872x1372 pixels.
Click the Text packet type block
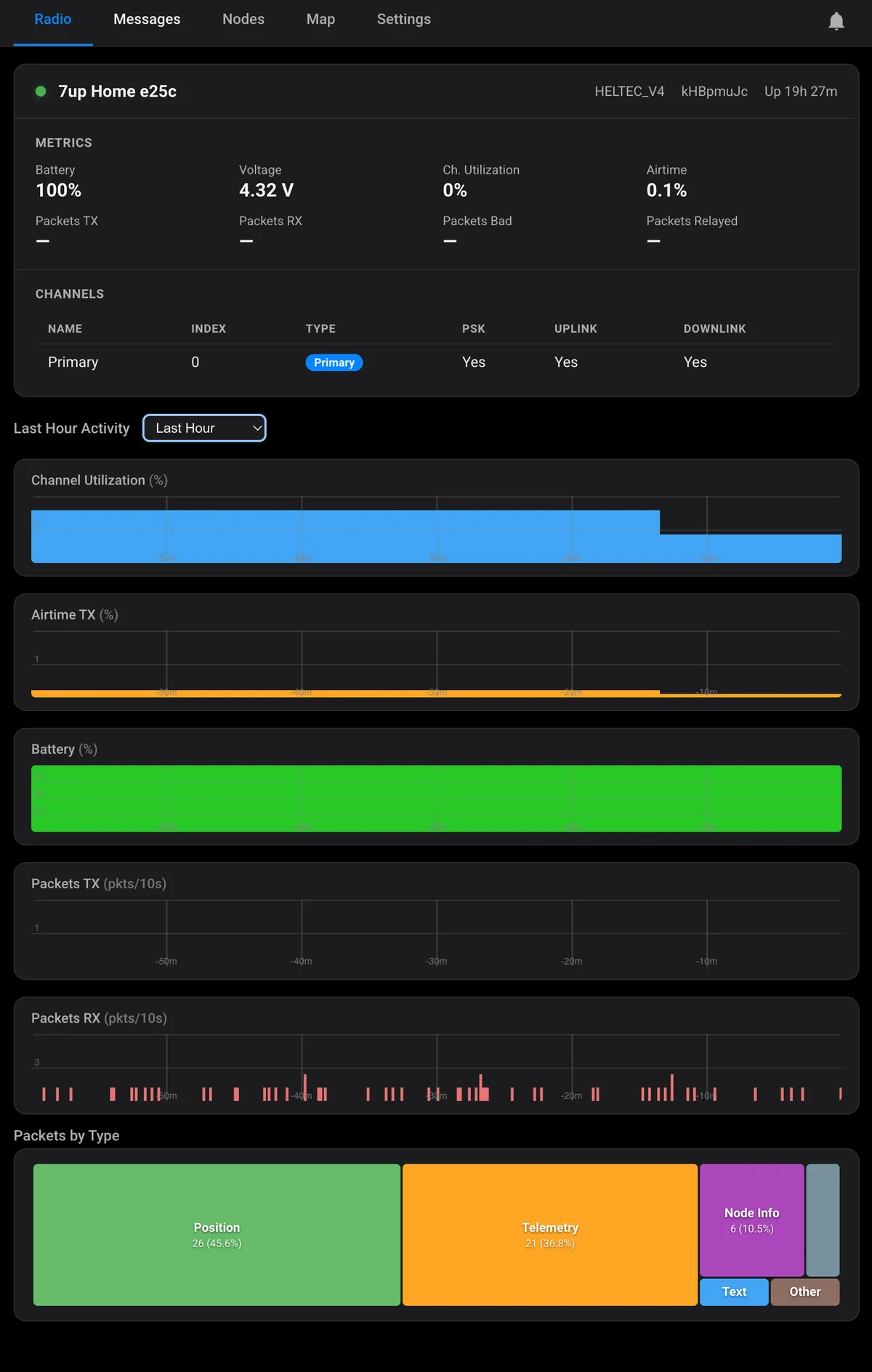click(734, 1292)
